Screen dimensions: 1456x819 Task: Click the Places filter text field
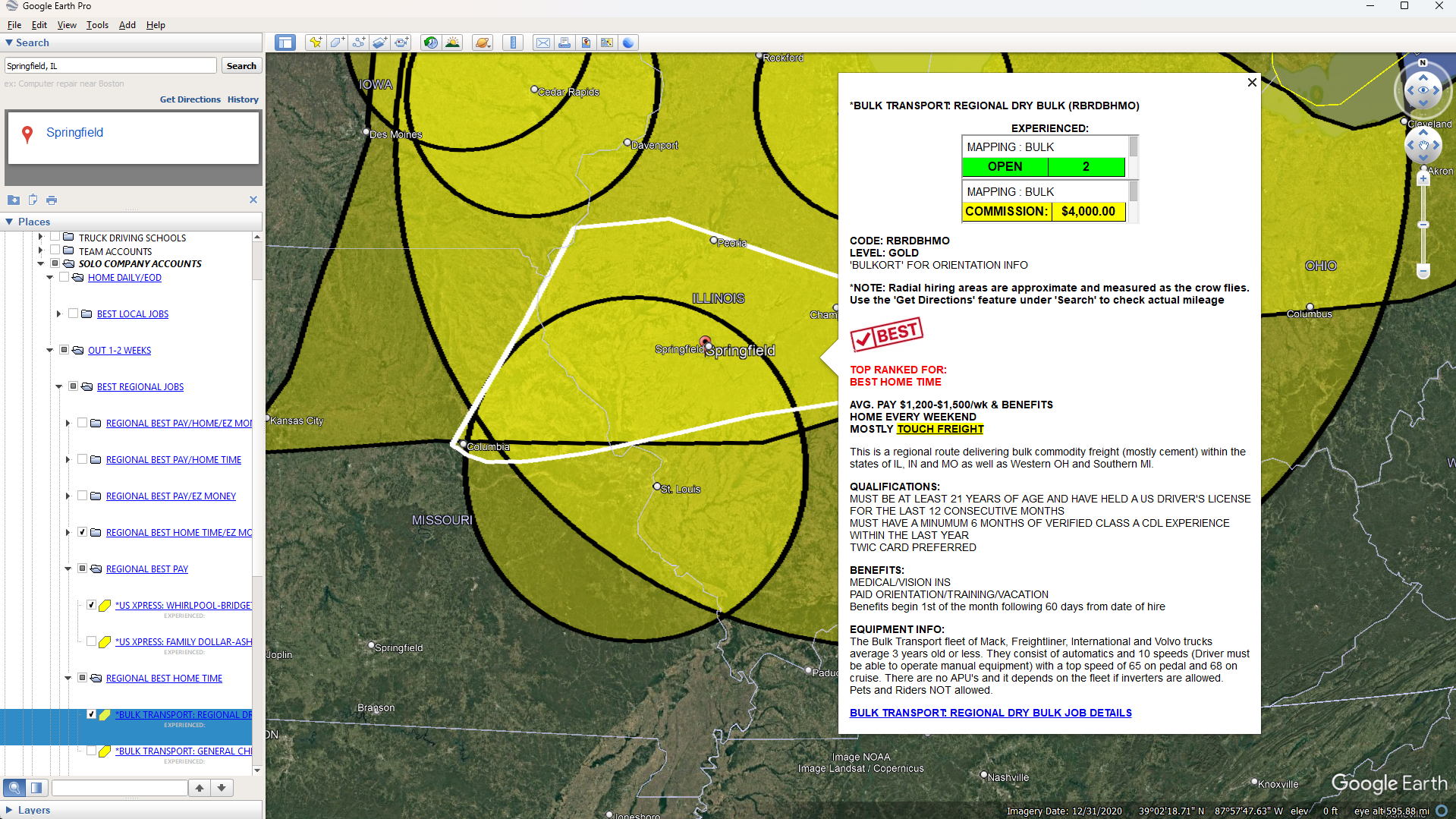(120, 787)
